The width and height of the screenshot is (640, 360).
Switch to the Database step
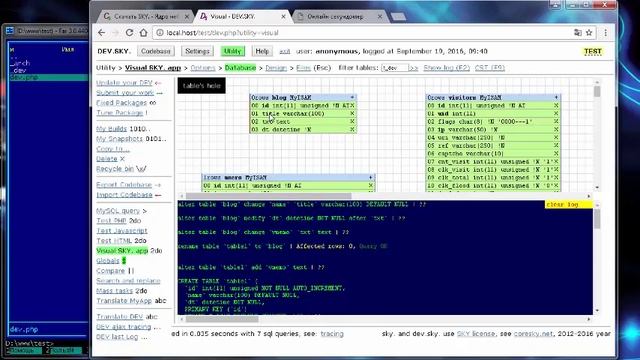tap(240, 68)
